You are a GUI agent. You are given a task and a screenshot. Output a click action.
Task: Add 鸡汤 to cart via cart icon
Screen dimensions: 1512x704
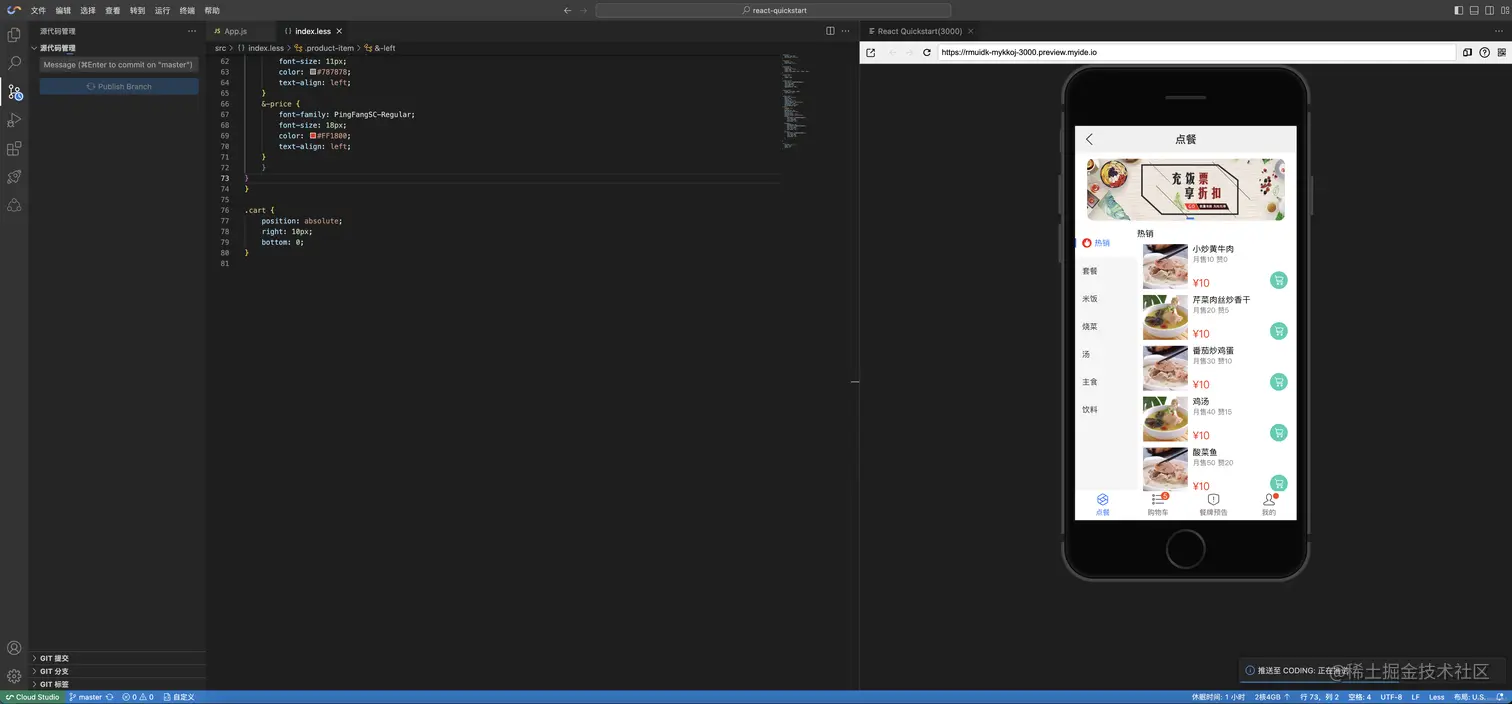click(x=1278, y=432)
